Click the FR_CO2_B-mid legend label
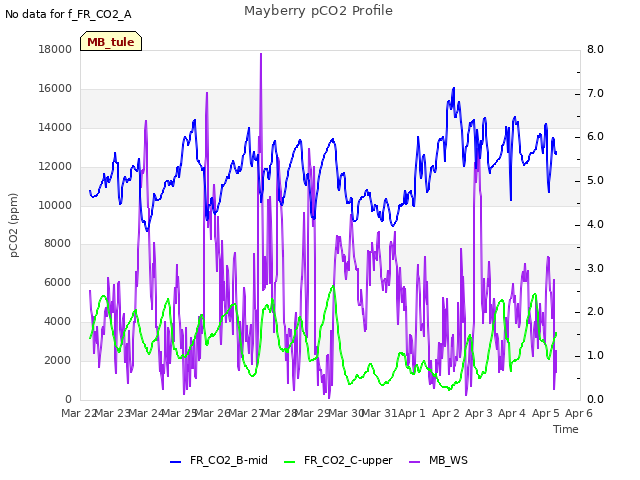Viewport: 640px width, 480px height. click(229, 460)
